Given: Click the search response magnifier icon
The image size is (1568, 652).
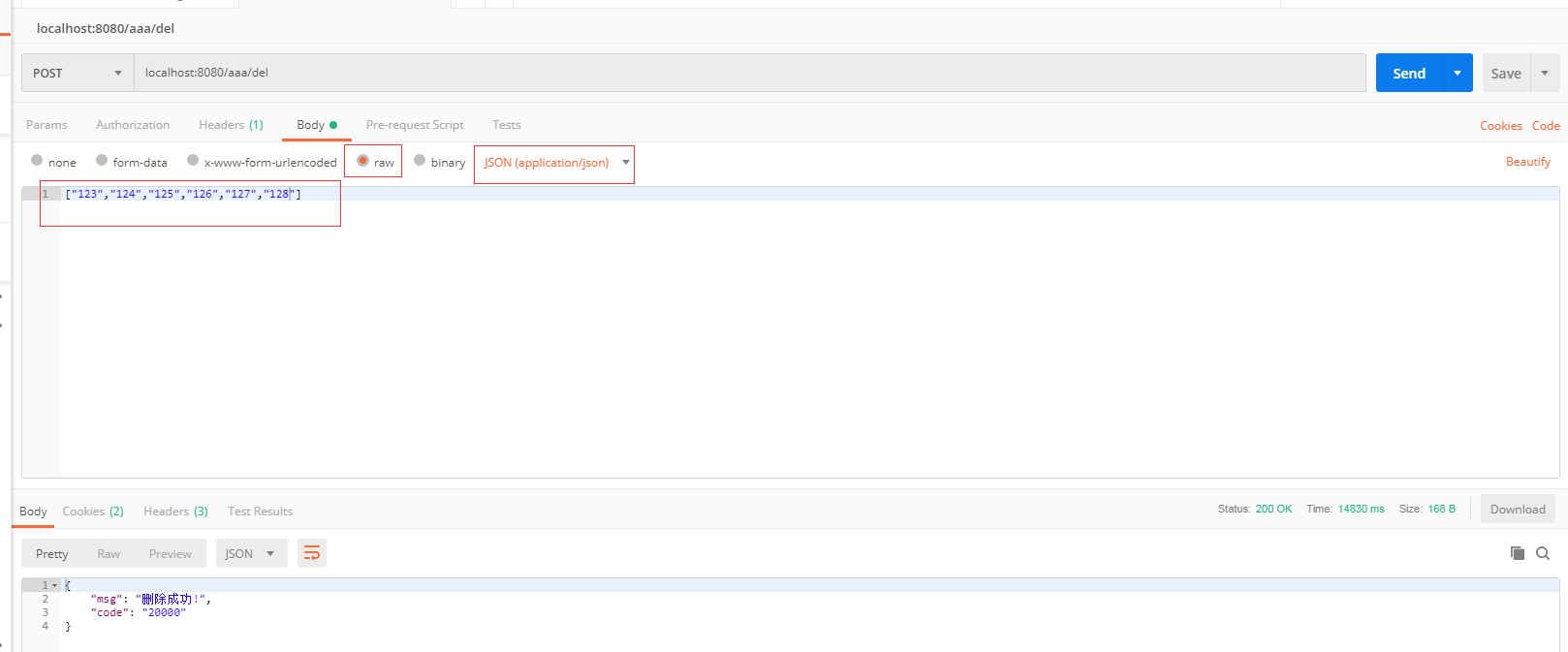Looking at the screenshot, I should click(1543, 553).
